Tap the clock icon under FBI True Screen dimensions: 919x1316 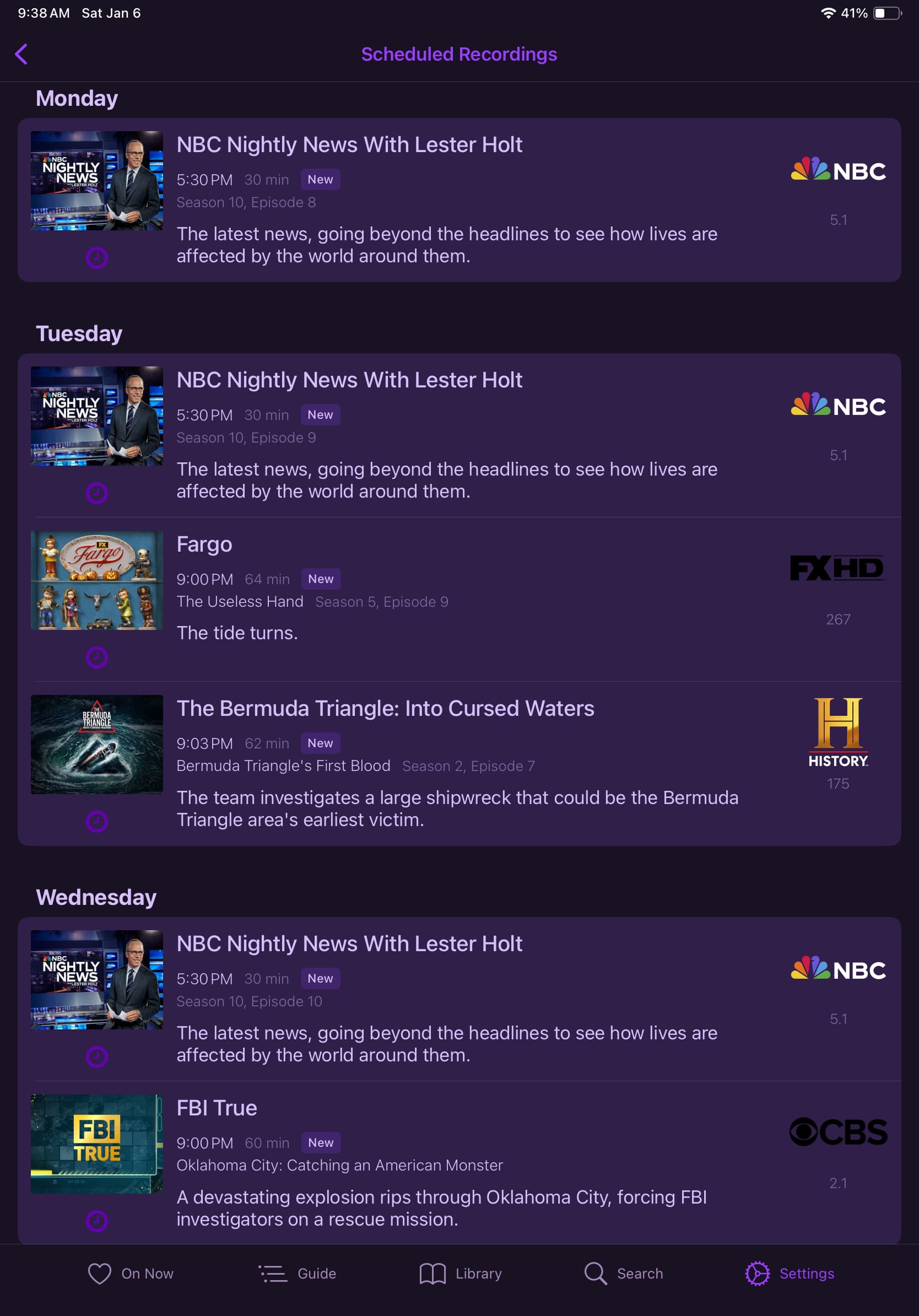coord(97,1220)
